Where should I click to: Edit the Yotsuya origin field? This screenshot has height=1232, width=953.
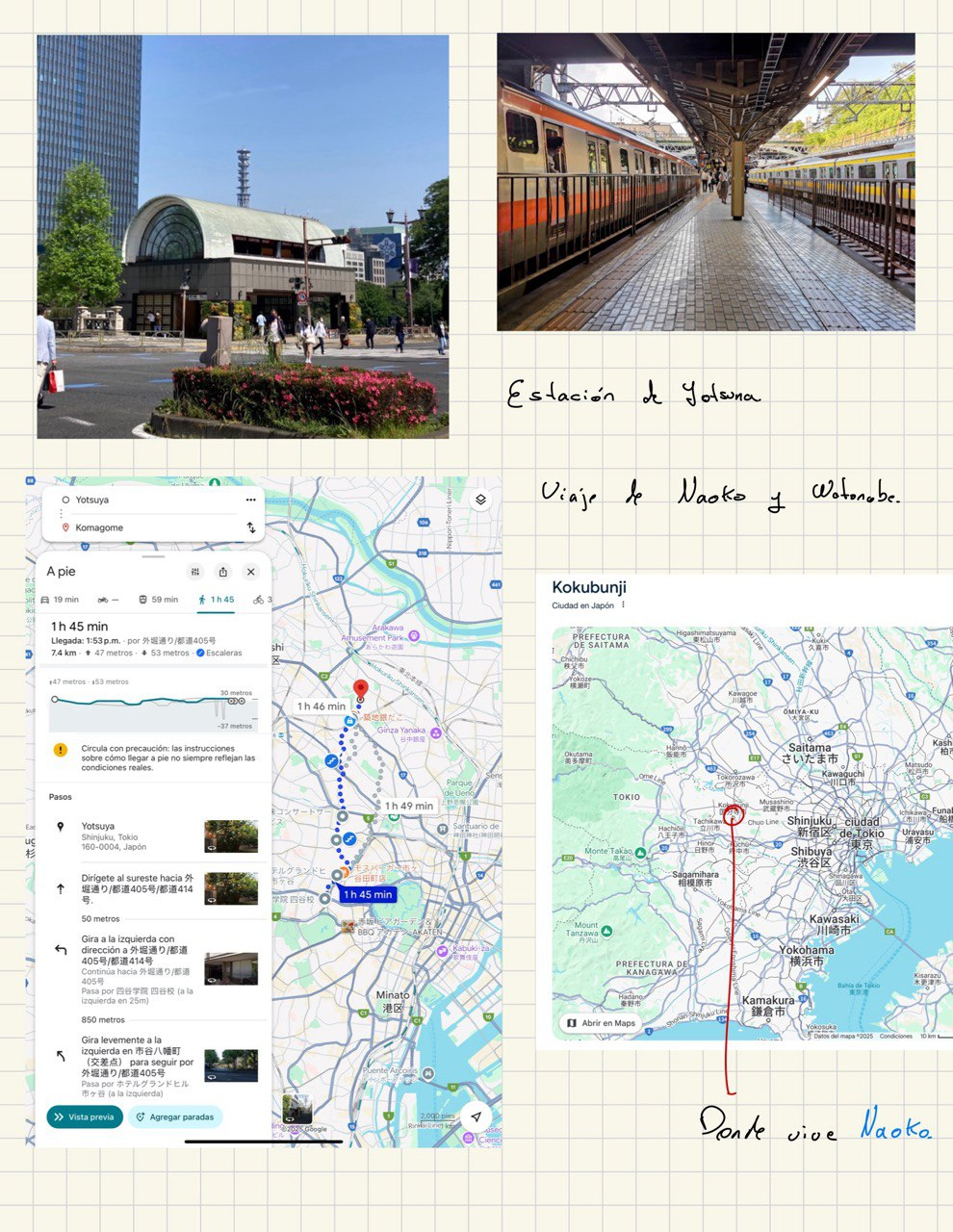(x=144, y=500)
